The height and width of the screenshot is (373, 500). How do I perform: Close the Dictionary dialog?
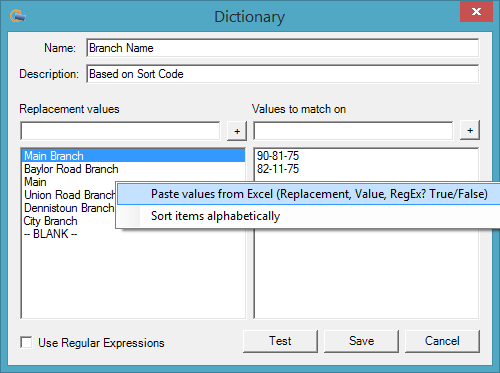tap(476, 11)
